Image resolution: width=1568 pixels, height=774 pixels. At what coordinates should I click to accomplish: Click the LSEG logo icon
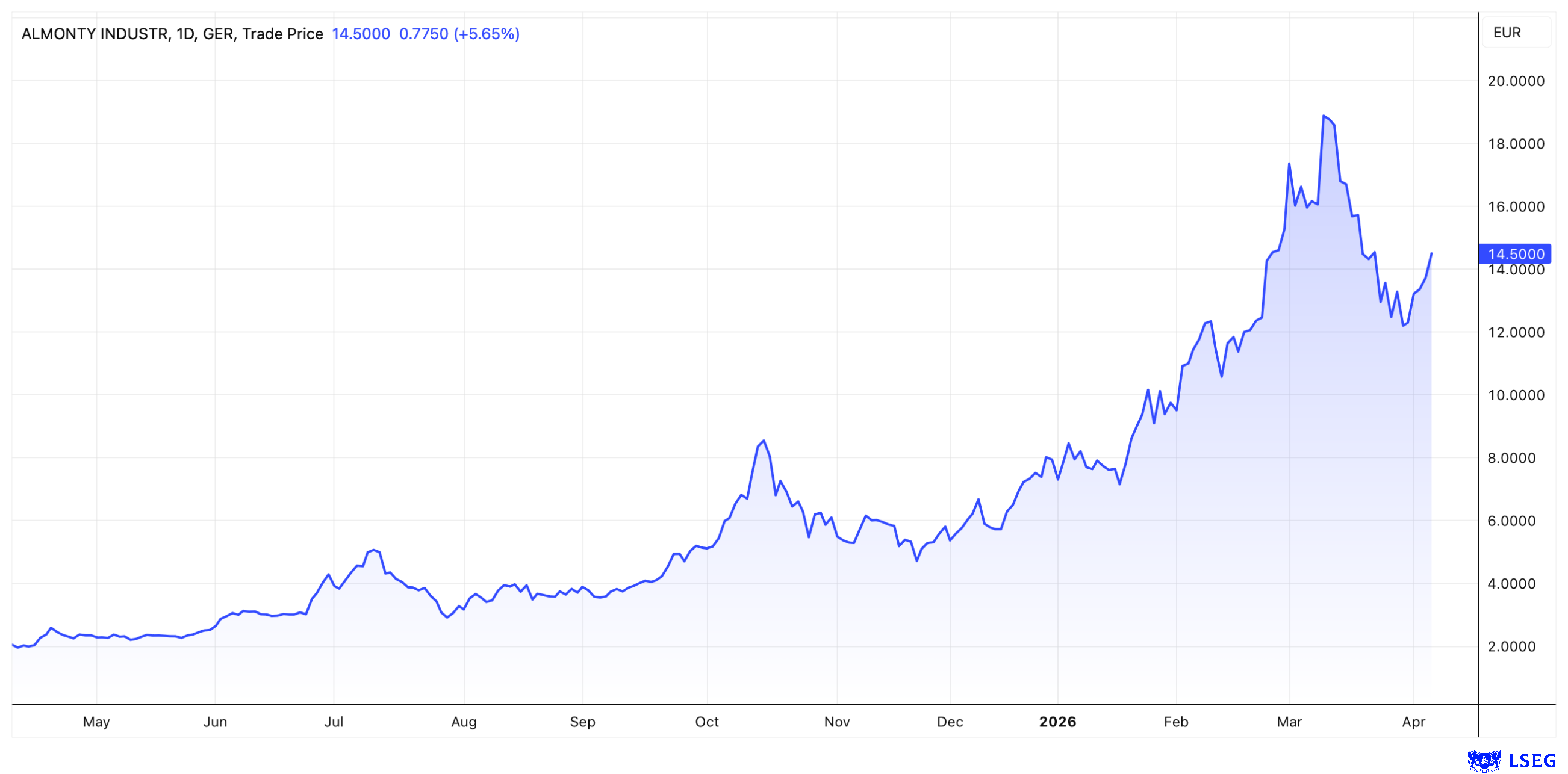(x=1484, y=760)
